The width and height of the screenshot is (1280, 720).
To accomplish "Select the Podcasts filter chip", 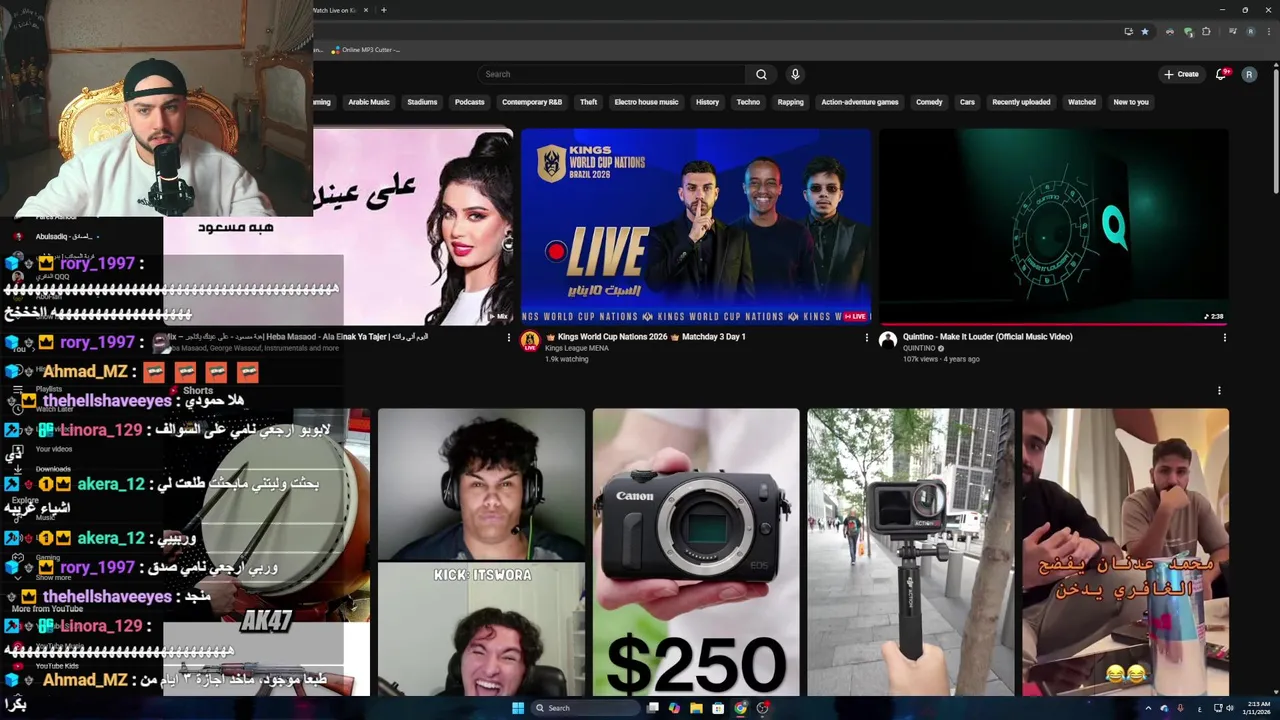I will point(469,102).
